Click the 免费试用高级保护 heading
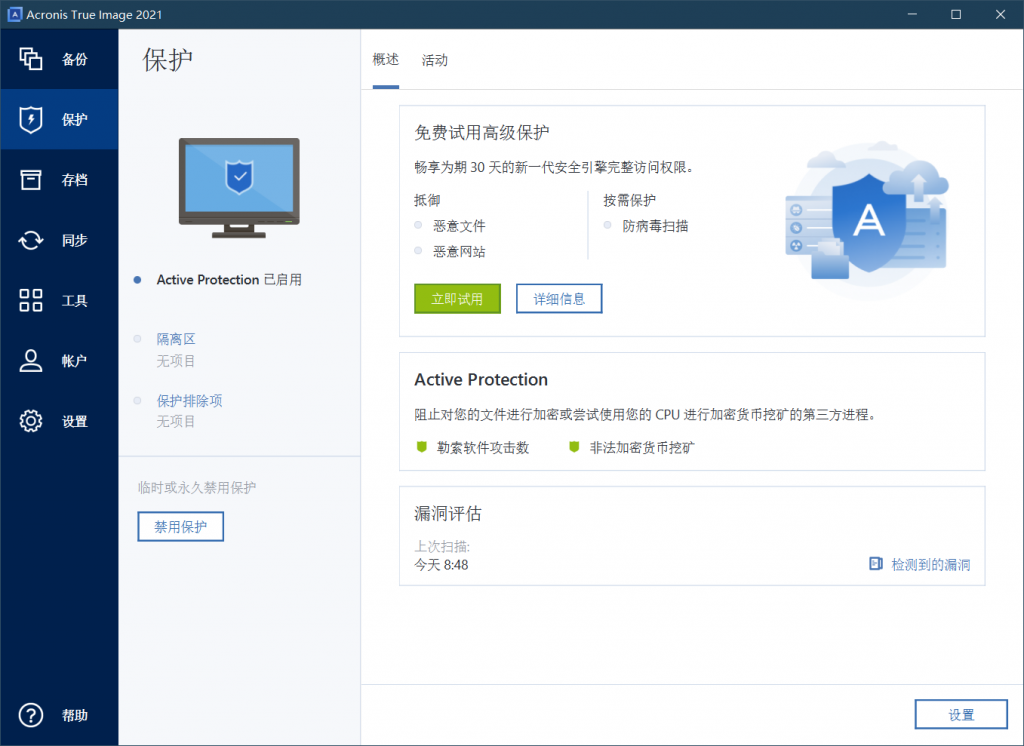Screen dimensions: 1024x746 482,133
